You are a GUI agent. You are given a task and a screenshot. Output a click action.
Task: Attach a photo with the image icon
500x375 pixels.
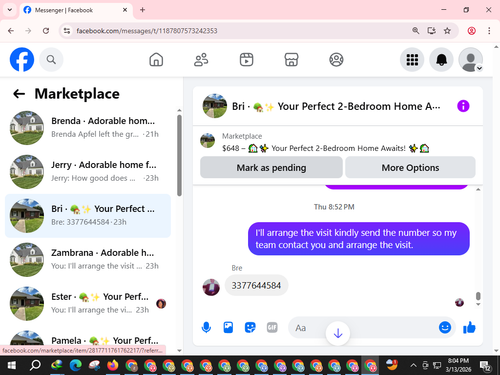(x=228, y=327)
